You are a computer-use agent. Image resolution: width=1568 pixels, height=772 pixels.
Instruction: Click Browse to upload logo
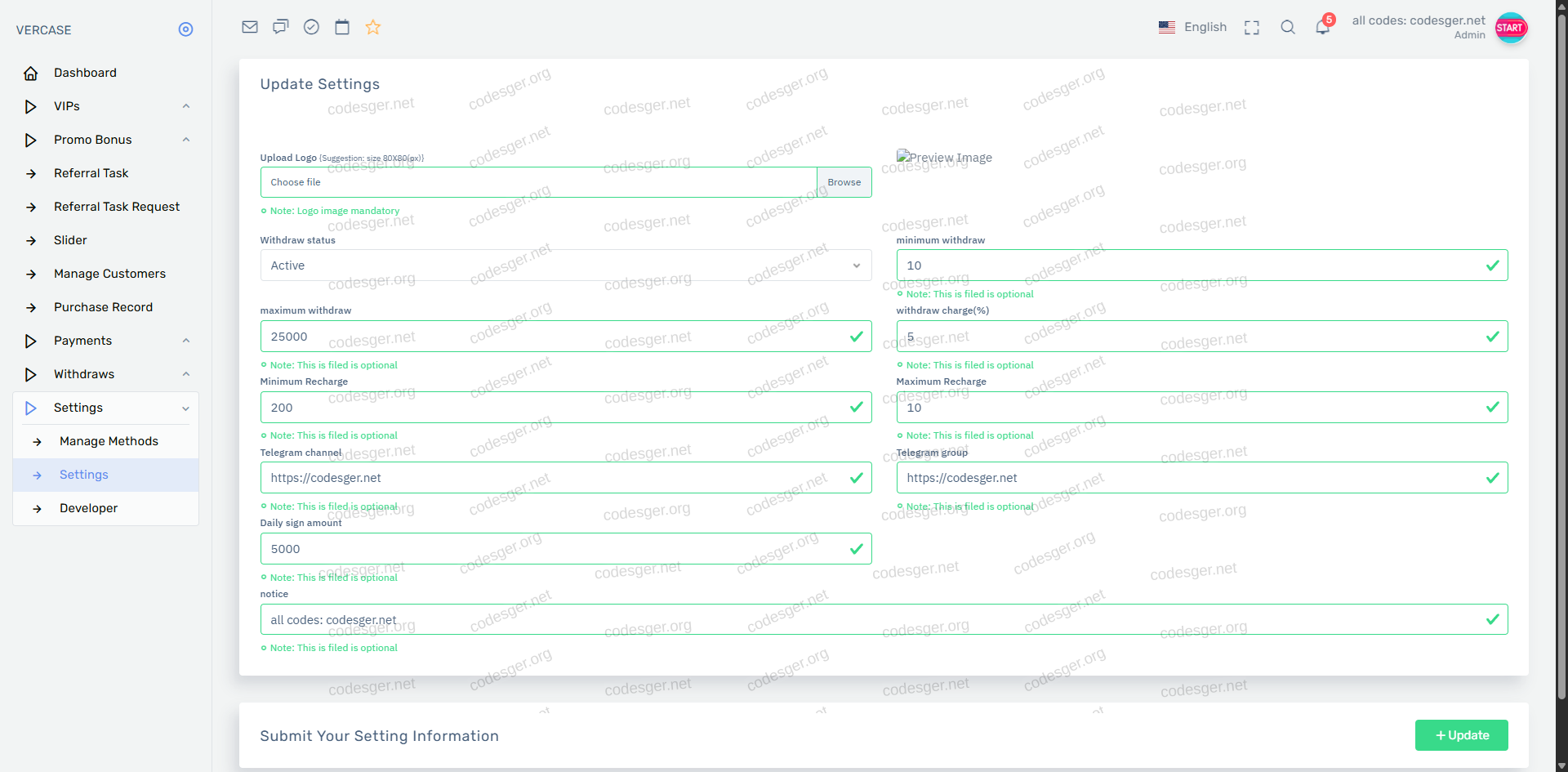(844, 182)
